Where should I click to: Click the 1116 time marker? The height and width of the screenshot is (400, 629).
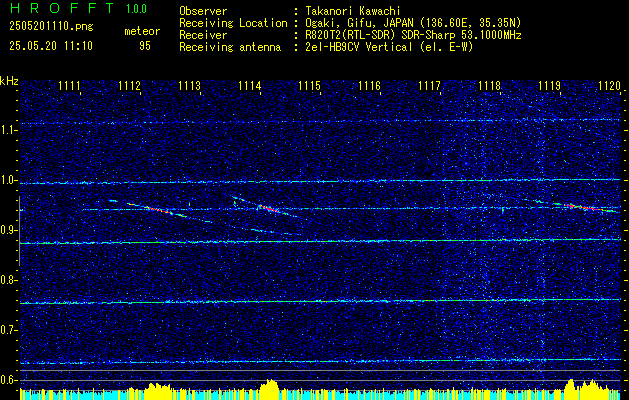[369, 85]
